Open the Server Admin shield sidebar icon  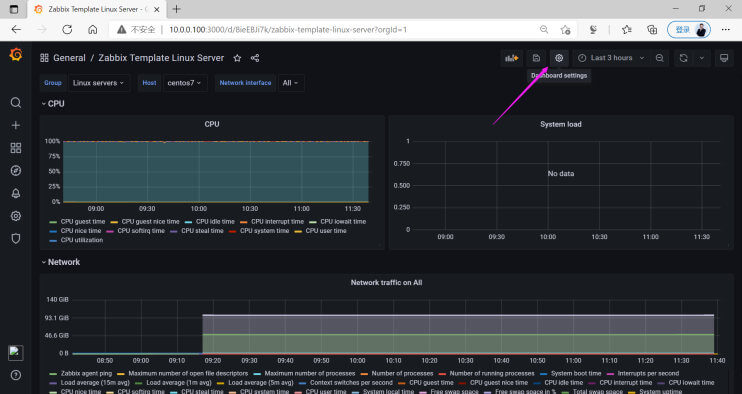pyautogui.click(x=16, y=239)
